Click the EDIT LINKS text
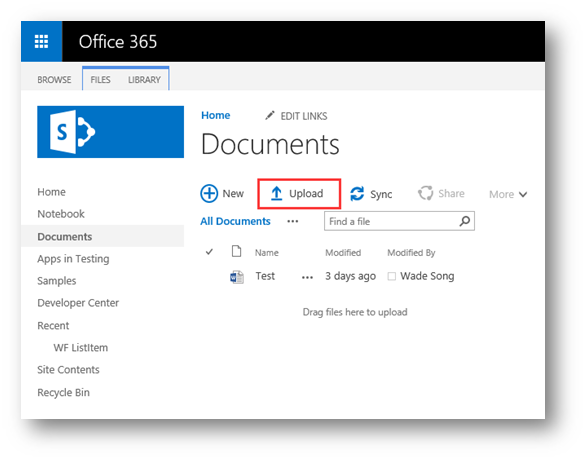 (304, 116)
